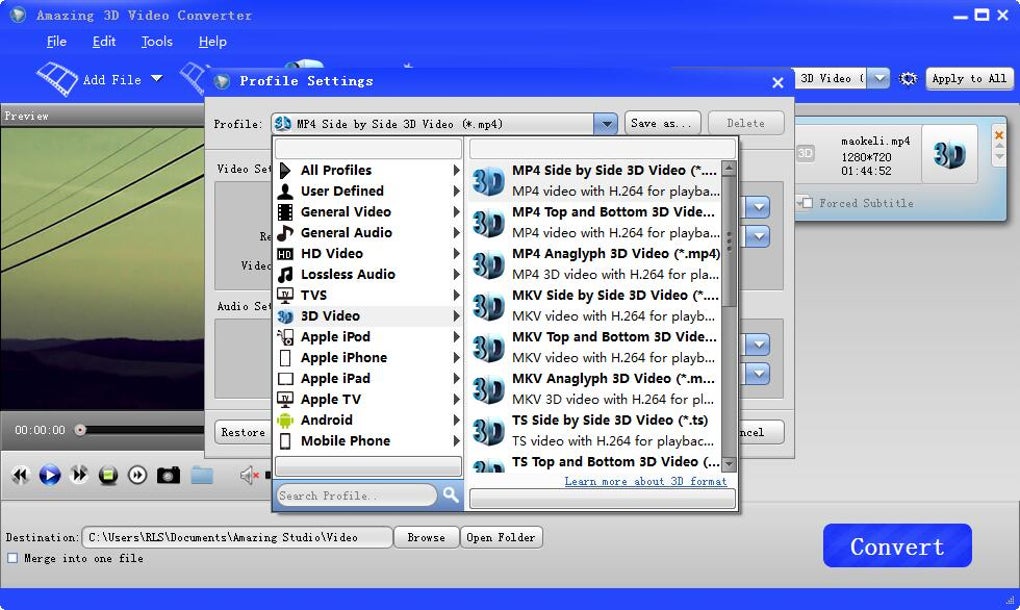Click the Save as... button
1020x610 pixels.
point(662,123)
